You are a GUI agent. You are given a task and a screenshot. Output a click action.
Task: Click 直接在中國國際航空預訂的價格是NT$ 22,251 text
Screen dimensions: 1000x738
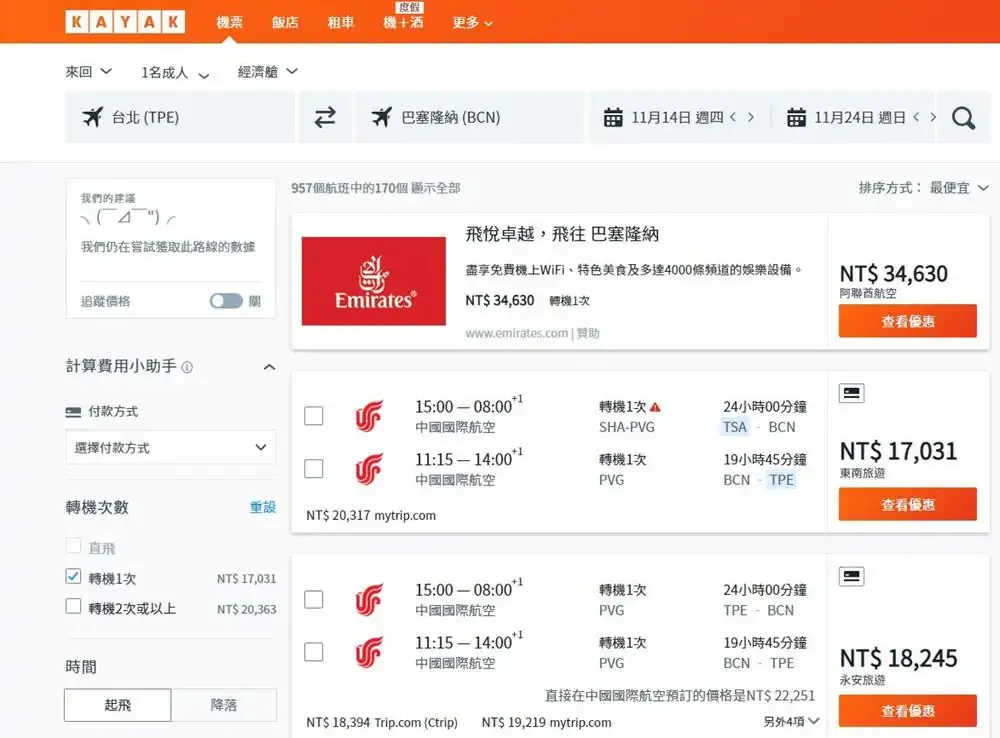coord(680,695)
